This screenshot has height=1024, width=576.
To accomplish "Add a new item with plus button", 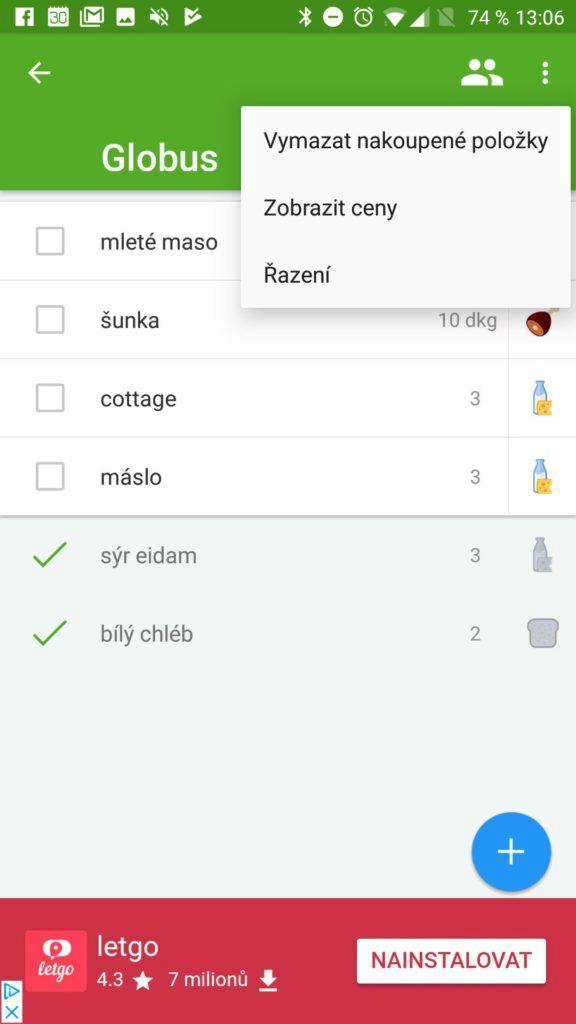I will [x=511, y=852].
